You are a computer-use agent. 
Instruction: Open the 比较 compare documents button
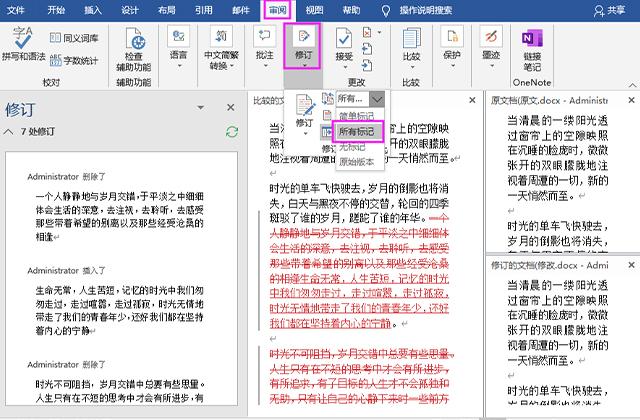click(x=411, y=48)
